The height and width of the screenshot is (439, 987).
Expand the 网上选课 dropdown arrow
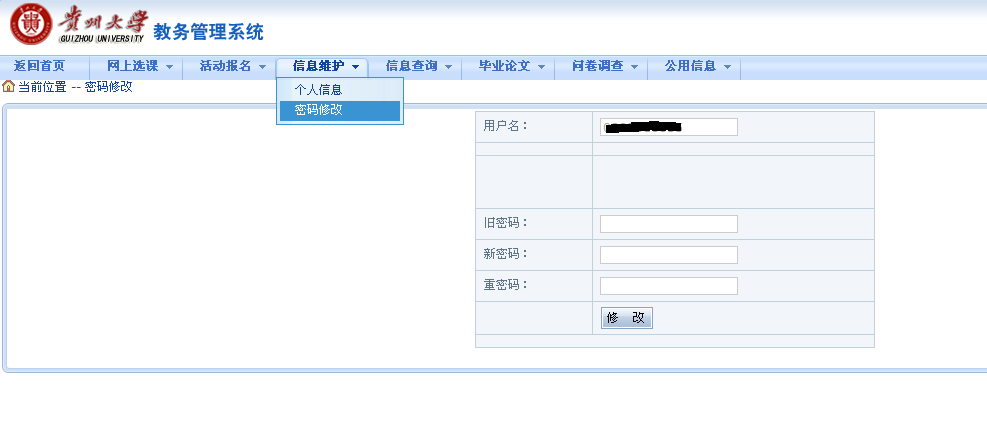pyautogui.click(x=169, y=67)
